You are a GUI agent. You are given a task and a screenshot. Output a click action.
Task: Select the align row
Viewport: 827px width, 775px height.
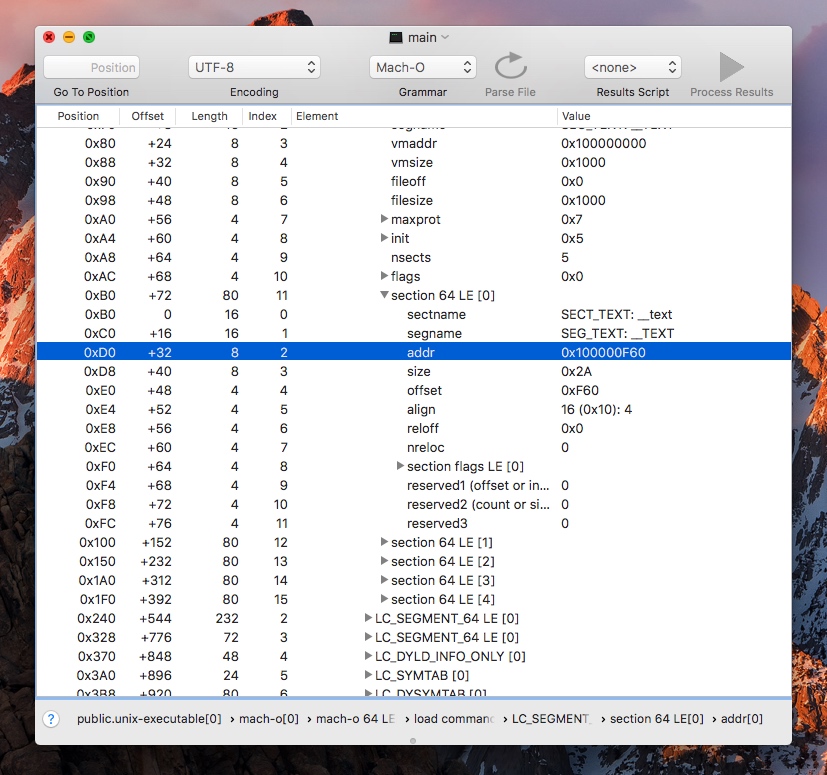click(x=414, y=409)
